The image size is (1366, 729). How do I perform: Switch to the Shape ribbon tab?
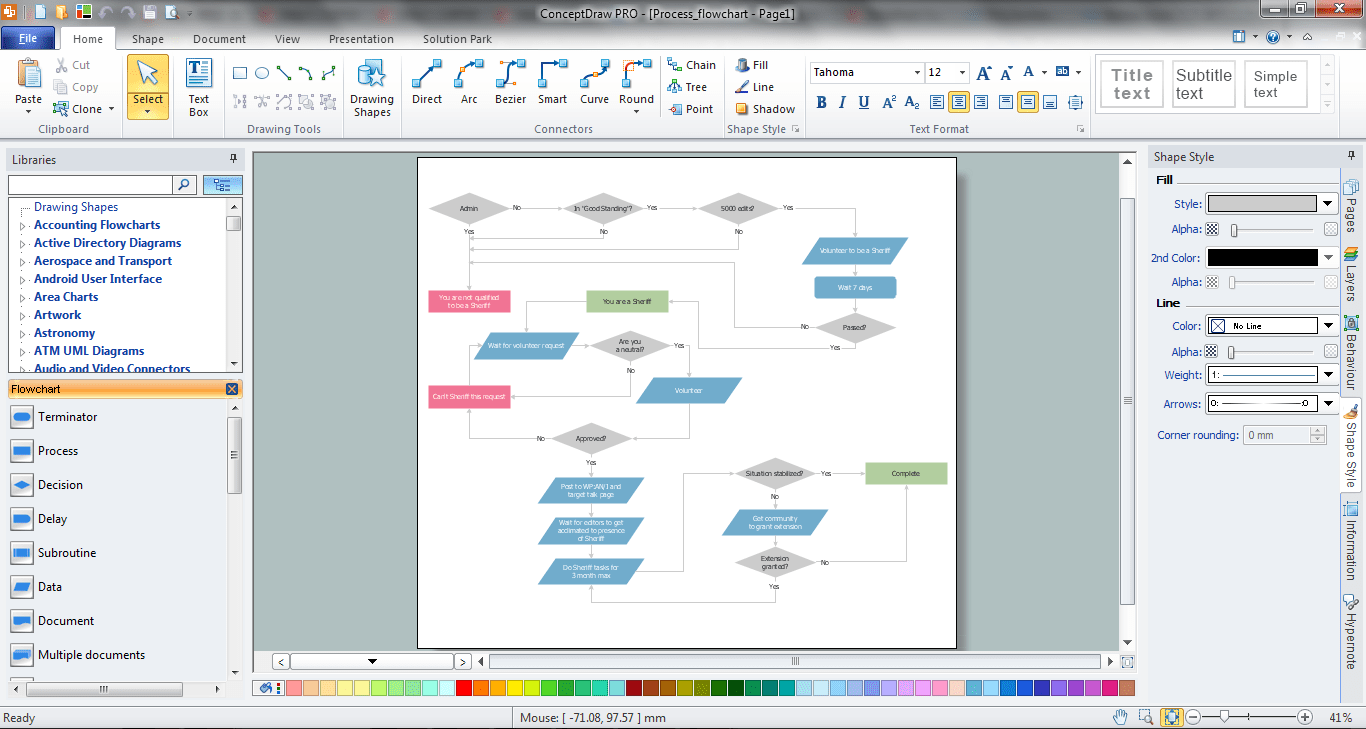coord(147,39)
